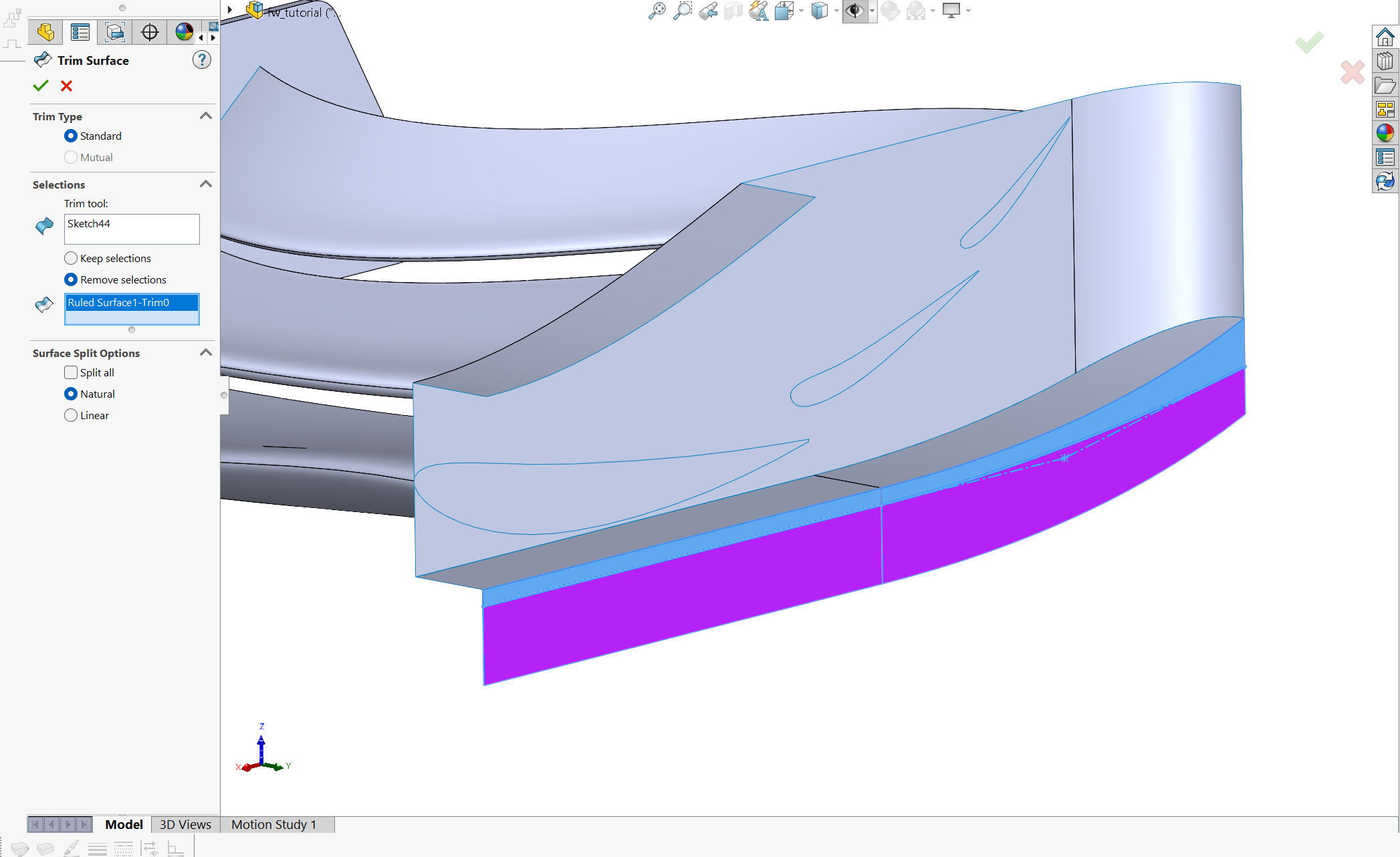This screenshot has width=1400, height=857.
Task: Select the Zoom to Area tool
Action: (x=682, y=11)
